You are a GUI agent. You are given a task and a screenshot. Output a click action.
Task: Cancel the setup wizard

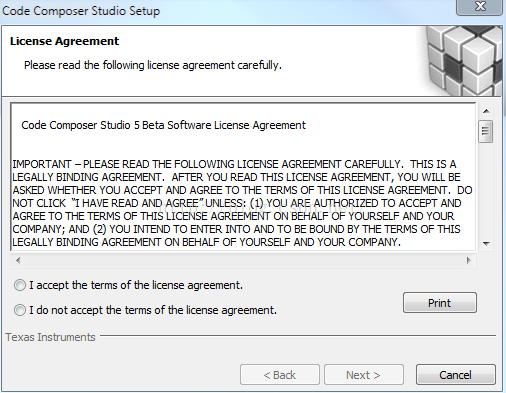click(456, 375)
